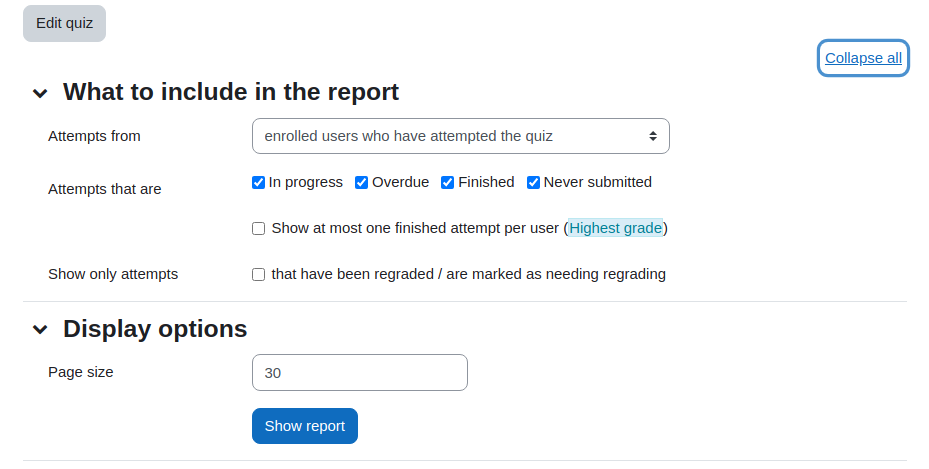This screenshot has height=469, width=929.
Task: Open the 'Attempts from' dropdown
Action: pos(460,136)
